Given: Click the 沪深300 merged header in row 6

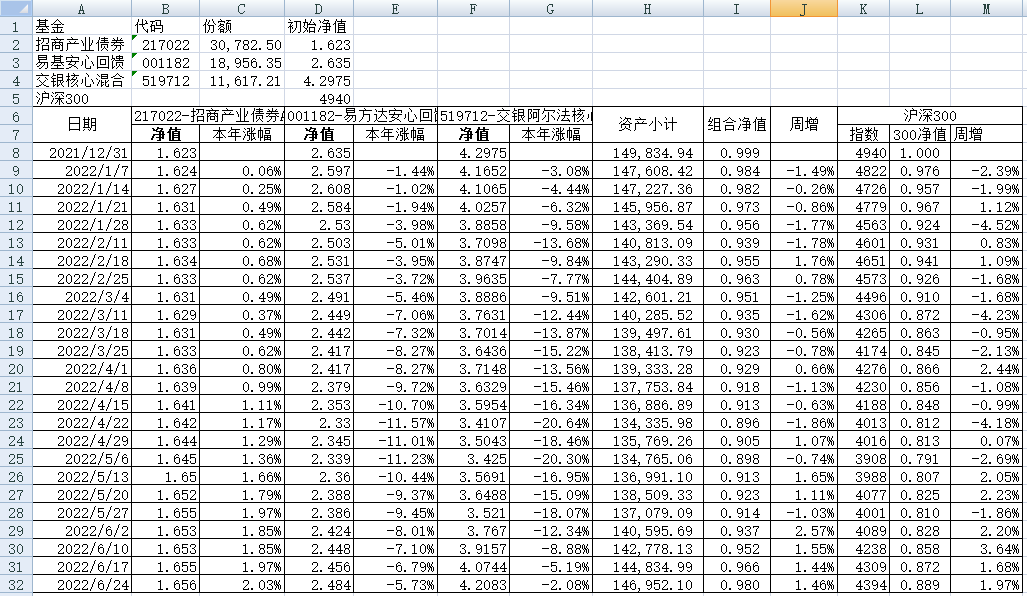Looking at the screenshot, I should pyautogui.click(x=929, y=116).
